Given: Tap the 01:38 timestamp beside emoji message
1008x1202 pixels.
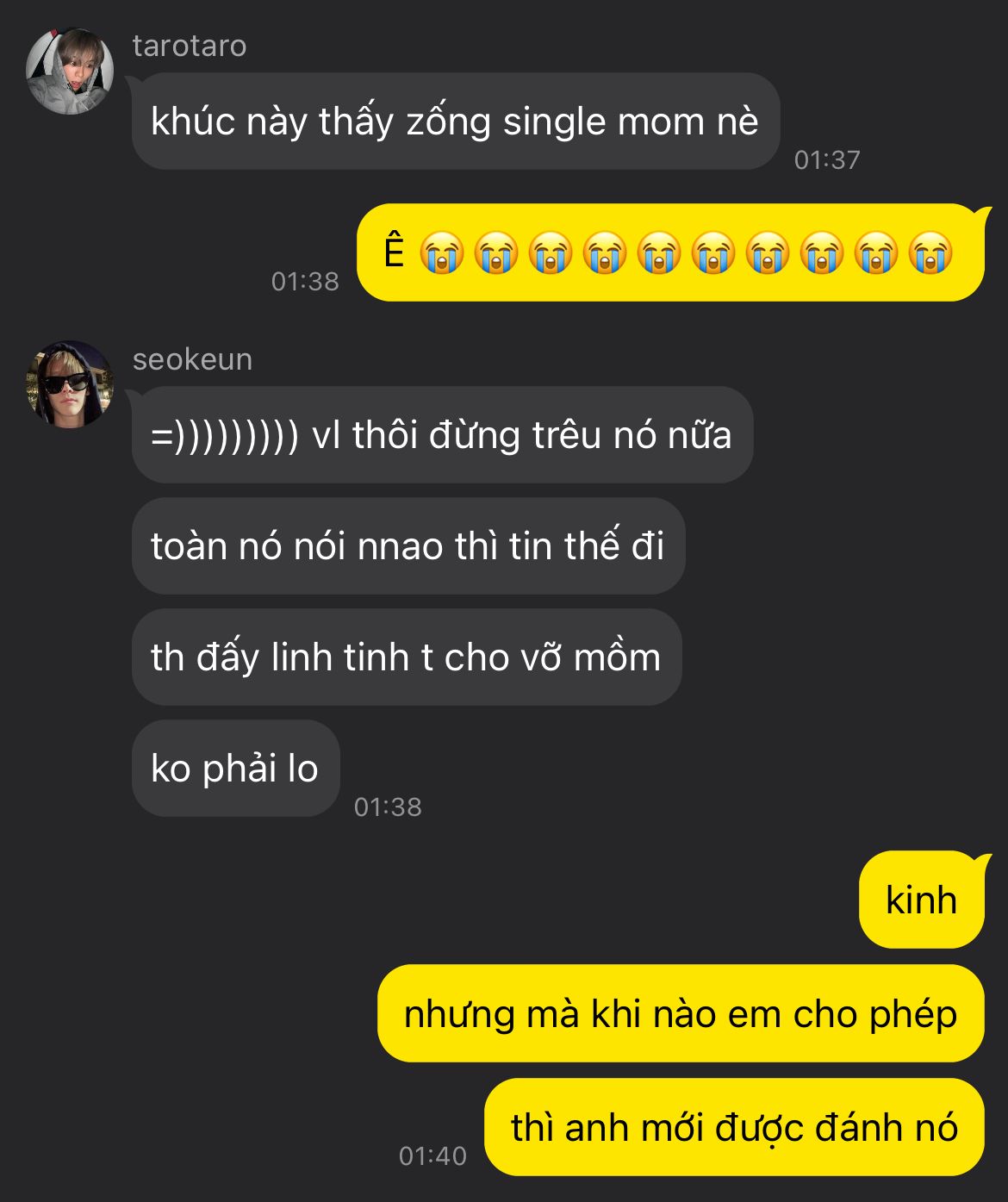Looking at the screenshot, I should tap(305, 282).
